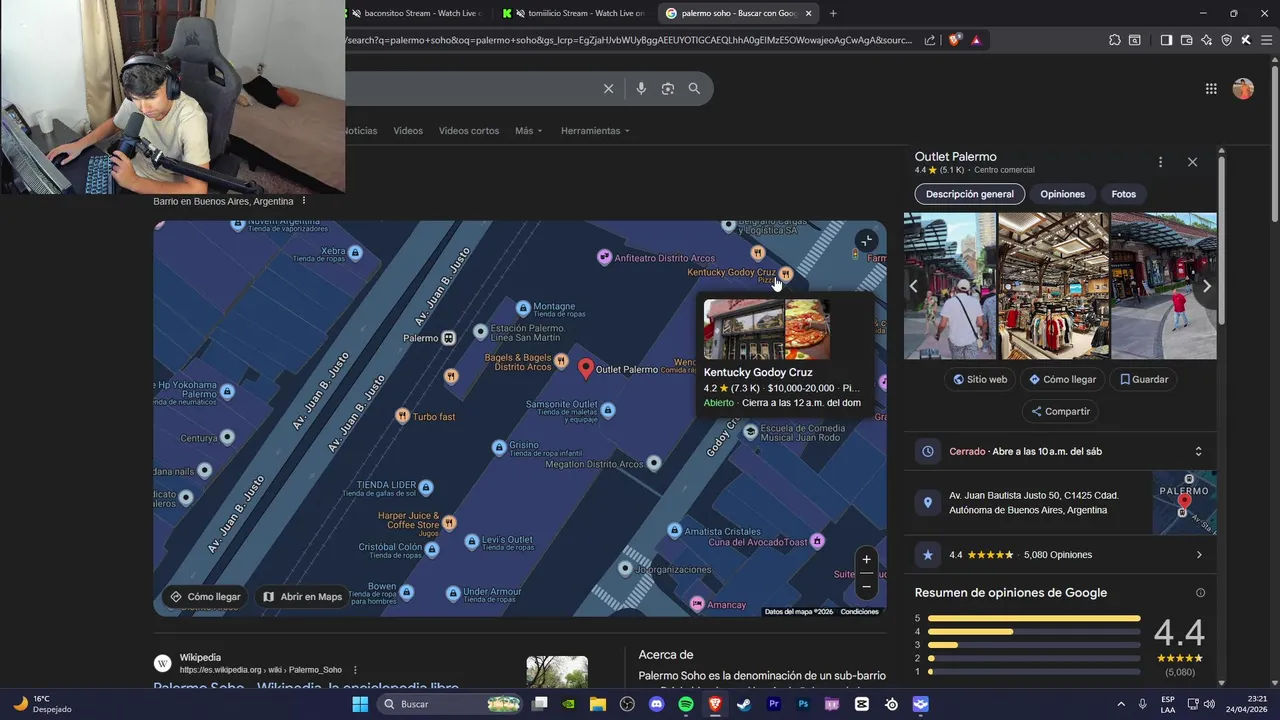Click Levi's Outlet map marker
The image size is (1280, 720).
(472, 542)
